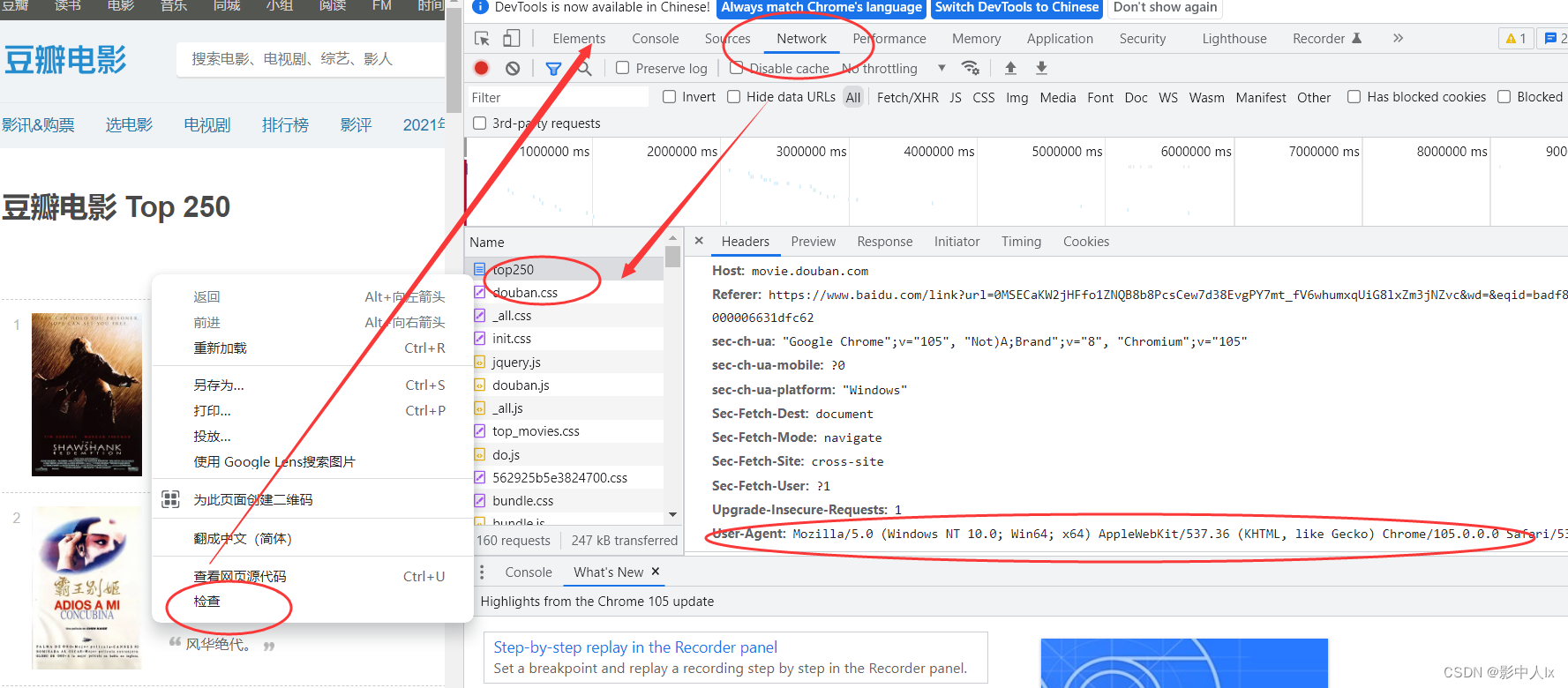Open the No throttling dropdown
Viewport: 1568px width, 688px height.
click(894, 68)
